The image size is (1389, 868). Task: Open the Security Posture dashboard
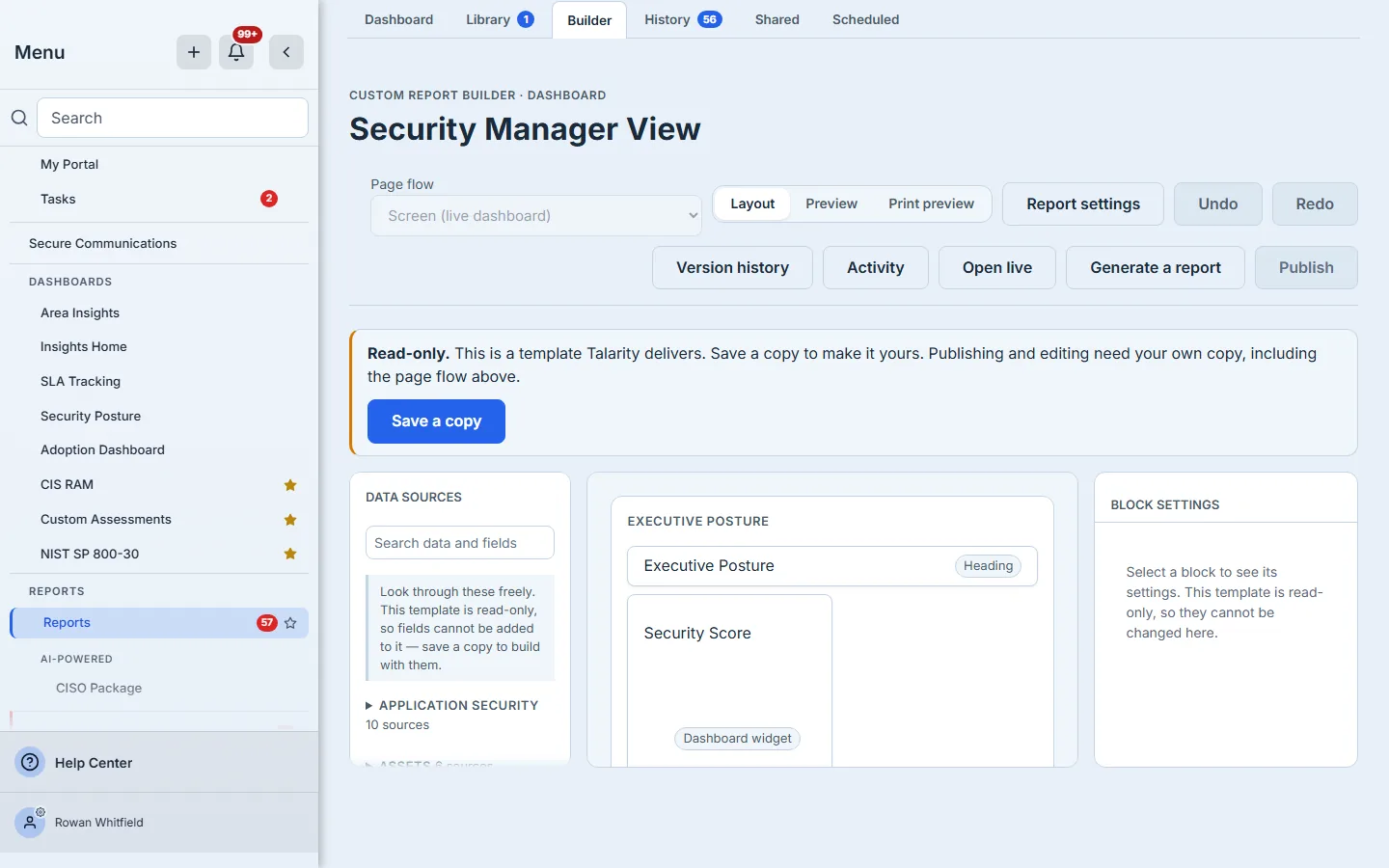(x=159, y=416)
